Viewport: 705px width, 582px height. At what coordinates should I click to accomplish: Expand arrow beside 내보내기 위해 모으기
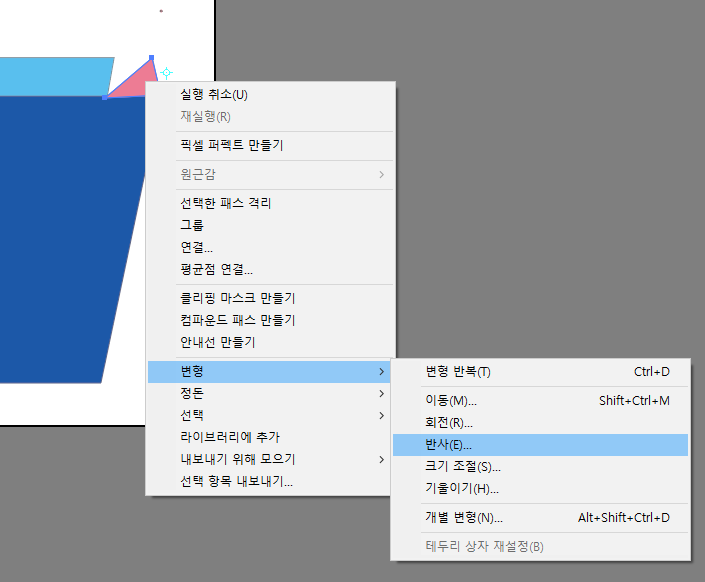tap(381, 459)
